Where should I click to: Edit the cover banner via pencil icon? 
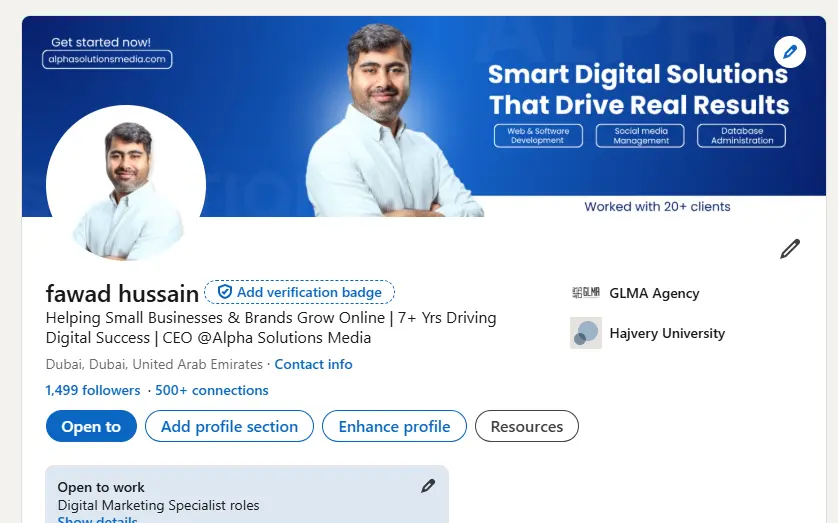pyautogui.click(x=789, y=52)
